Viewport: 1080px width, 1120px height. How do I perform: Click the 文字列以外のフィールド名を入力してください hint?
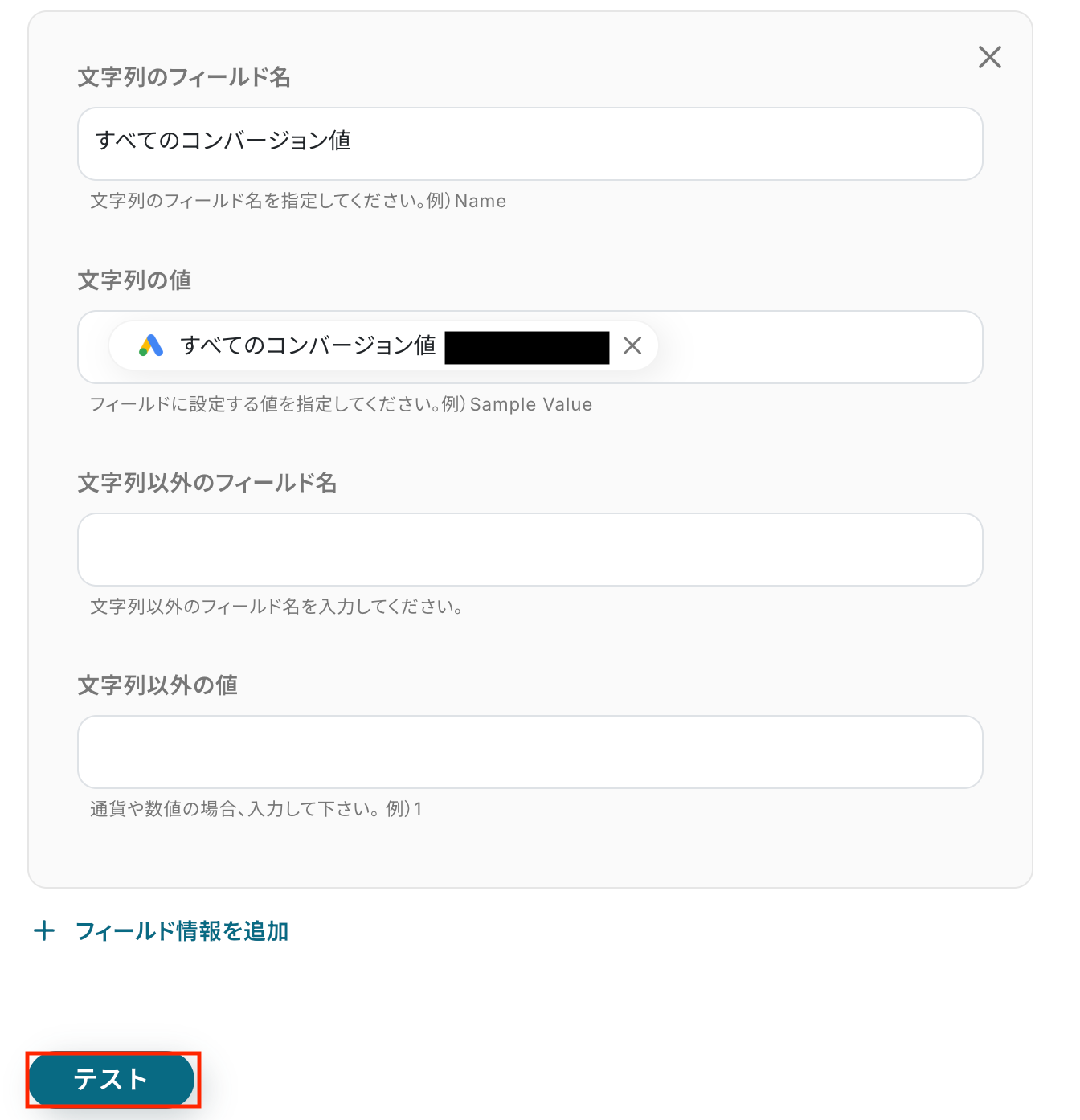(276, 607)
